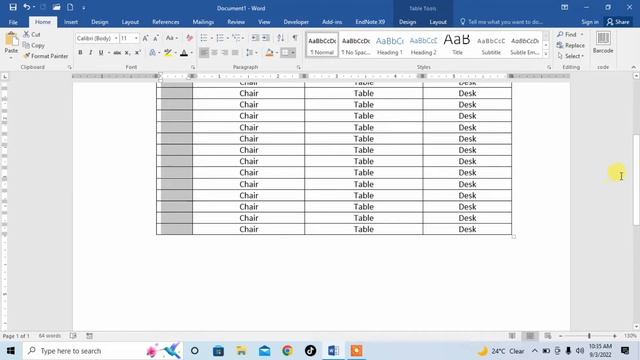Open the Font dialog launcher
This screenshot has width=640, height=360.
[193, 67]
